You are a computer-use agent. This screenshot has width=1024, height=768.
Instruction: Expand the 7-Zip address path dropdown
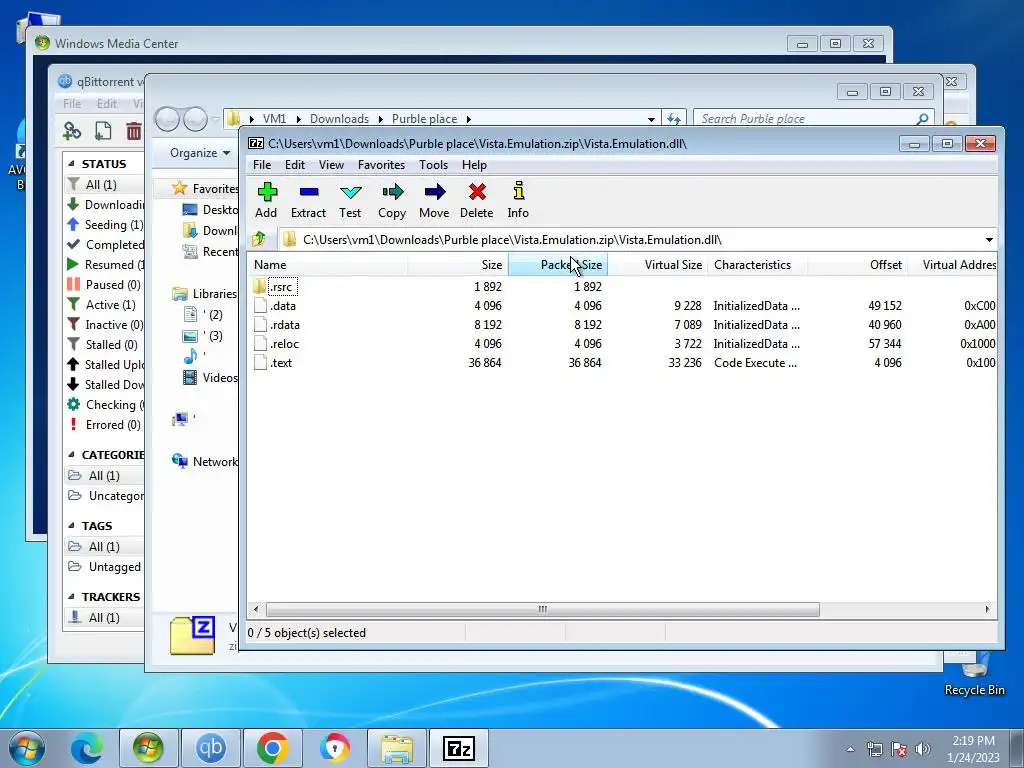(989, 240)
